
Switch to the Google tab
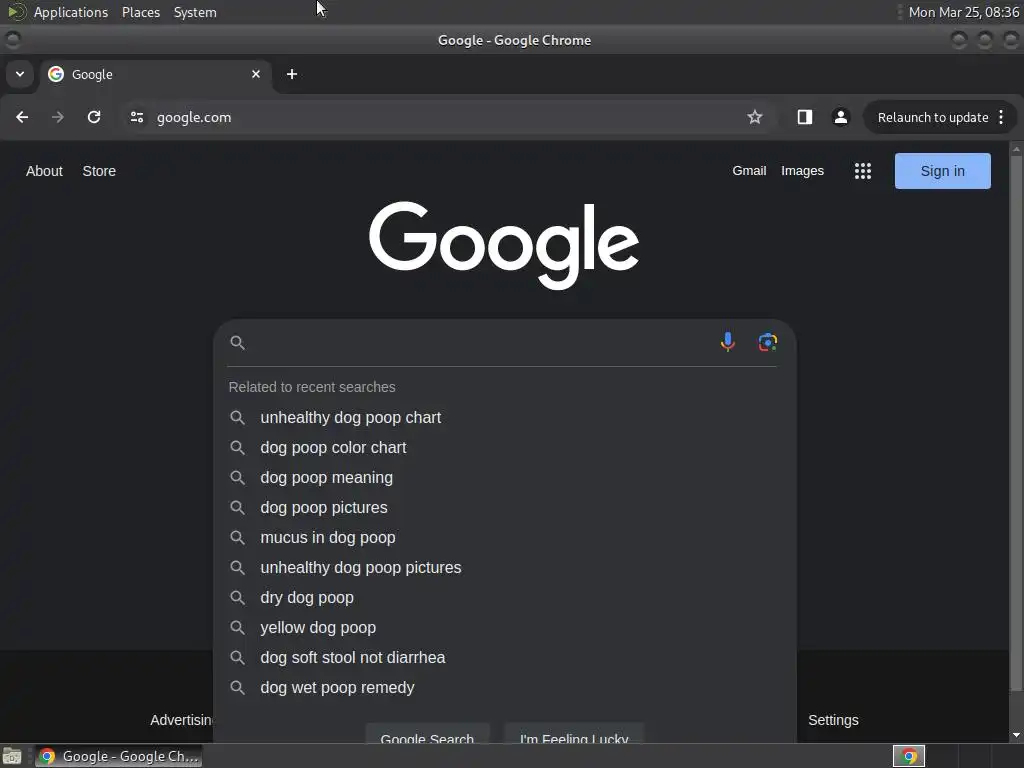click(x=155, y=74)
